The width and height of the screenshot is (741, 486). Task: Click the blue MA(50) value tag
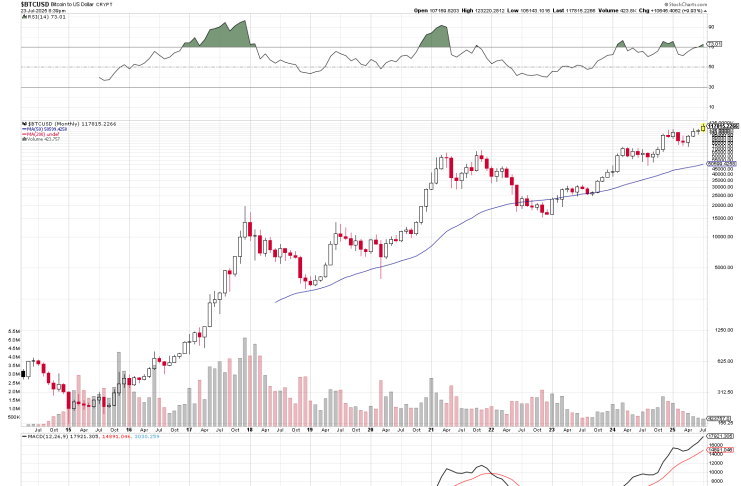721,164
